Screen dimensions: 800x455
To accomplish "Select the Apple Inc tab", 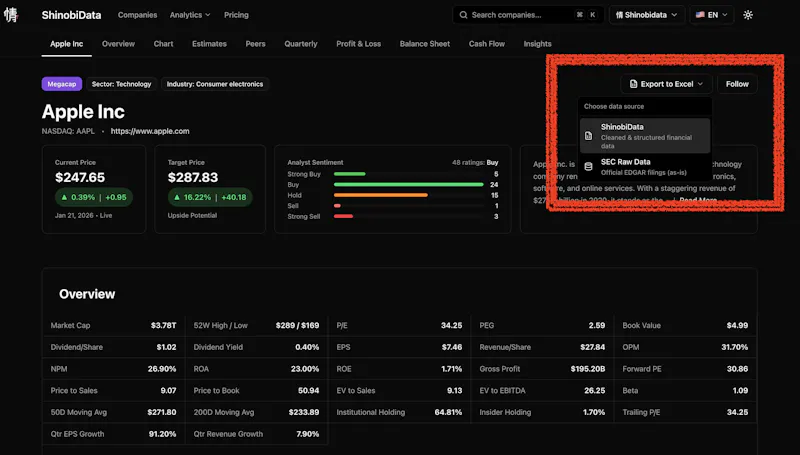I will pyautogui.click(x=66, y=44).
